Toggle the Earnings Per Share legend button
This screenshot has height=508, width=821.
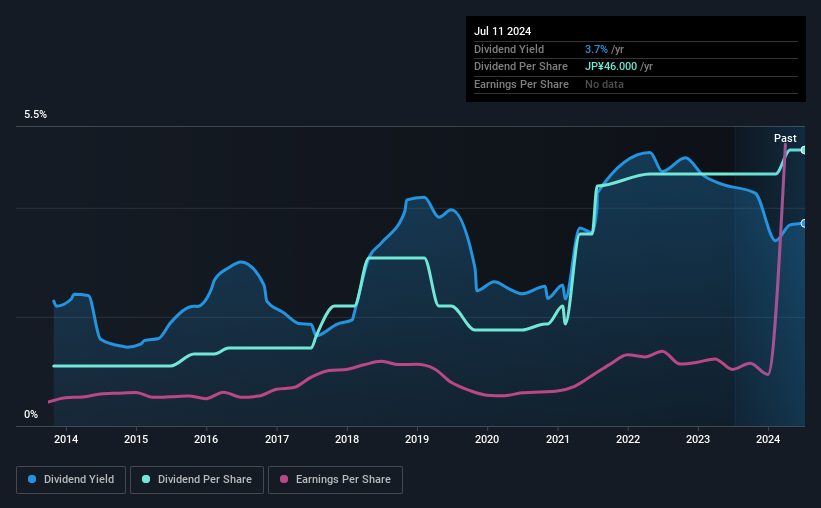click(335, 480)
